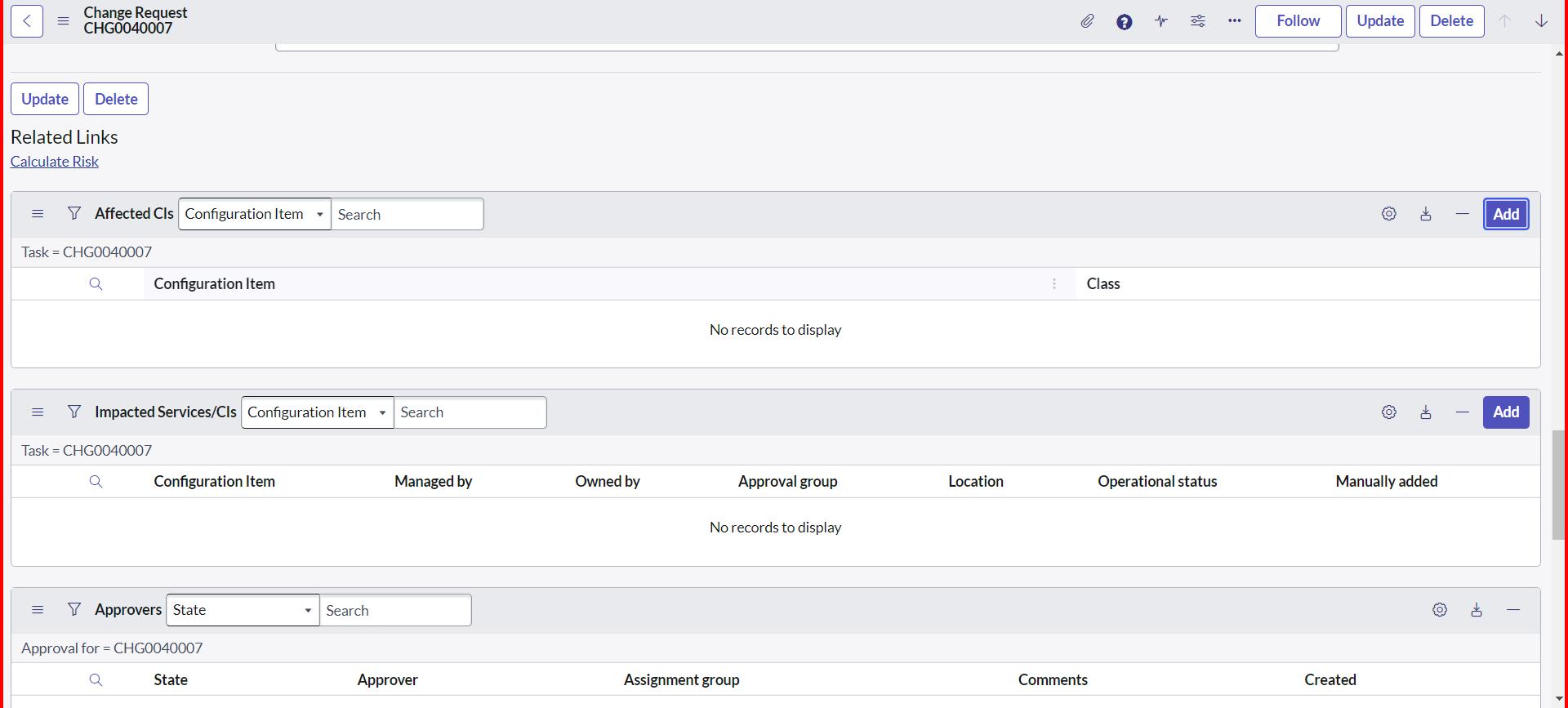Screen dimensions: 1568x708
Task: Click Delete in the header bar
Action: point(1451,21)
